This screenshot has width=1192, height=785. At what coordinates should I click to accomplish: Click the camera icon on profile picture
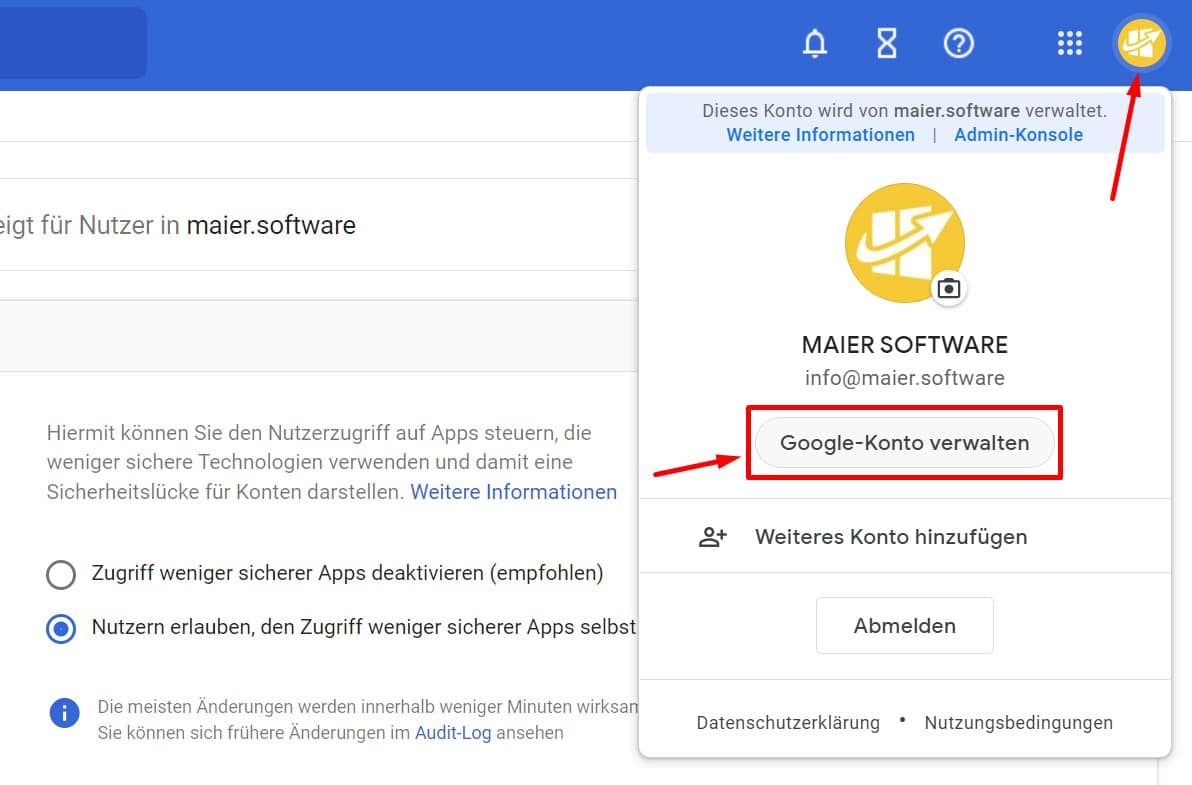[948, 289]
